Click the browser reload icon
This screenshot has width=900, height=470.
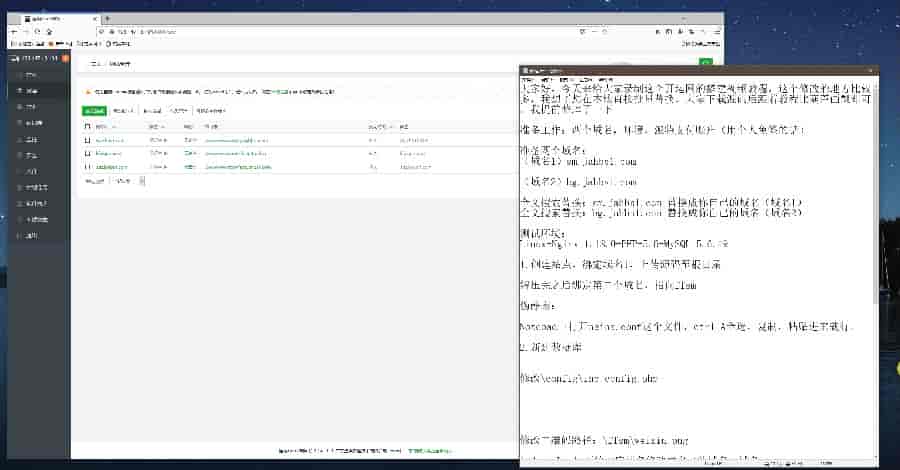[36, 32]
